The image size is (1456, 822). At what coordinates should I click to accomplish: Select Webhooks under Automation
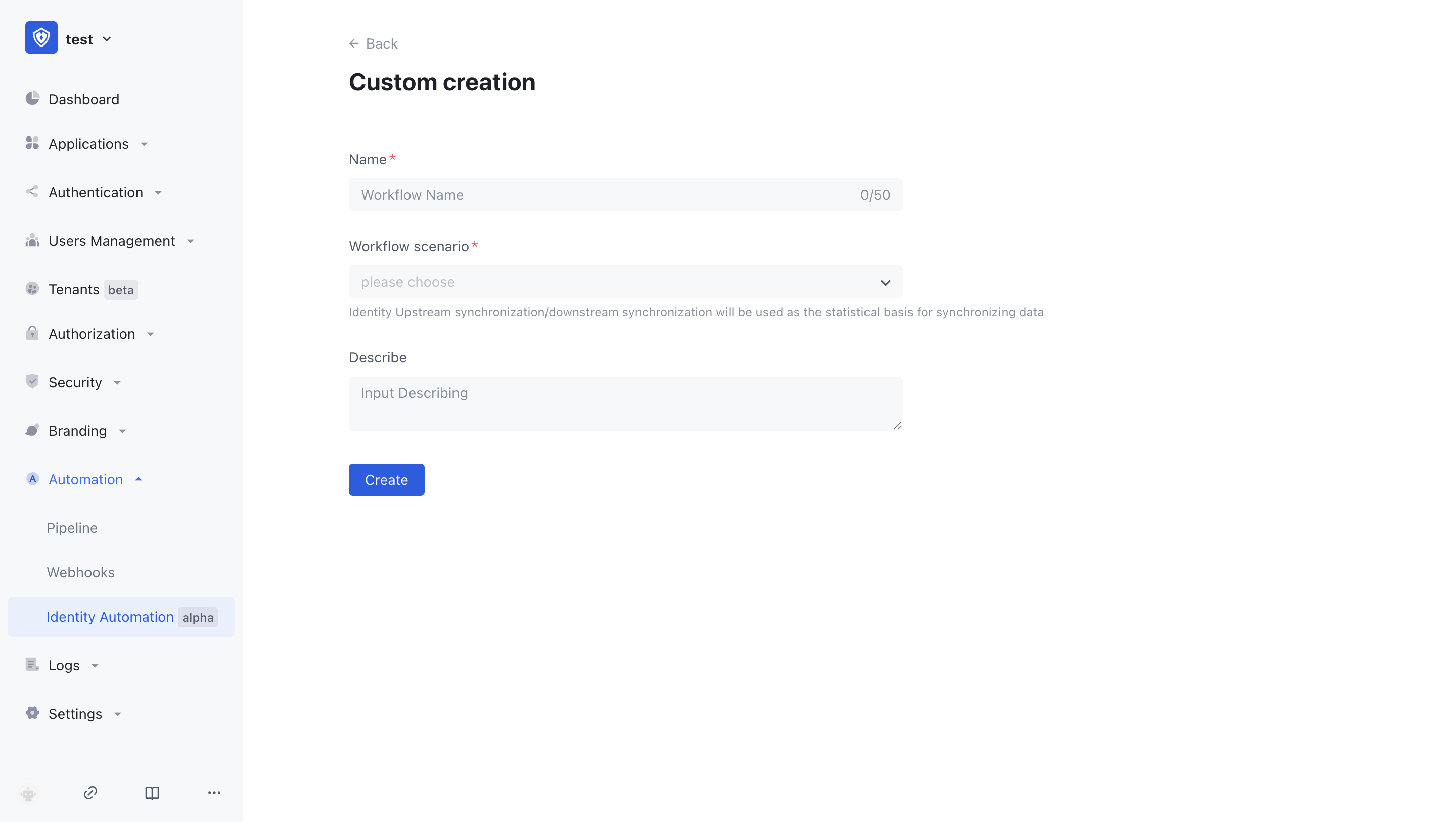[x=80, y=572]
